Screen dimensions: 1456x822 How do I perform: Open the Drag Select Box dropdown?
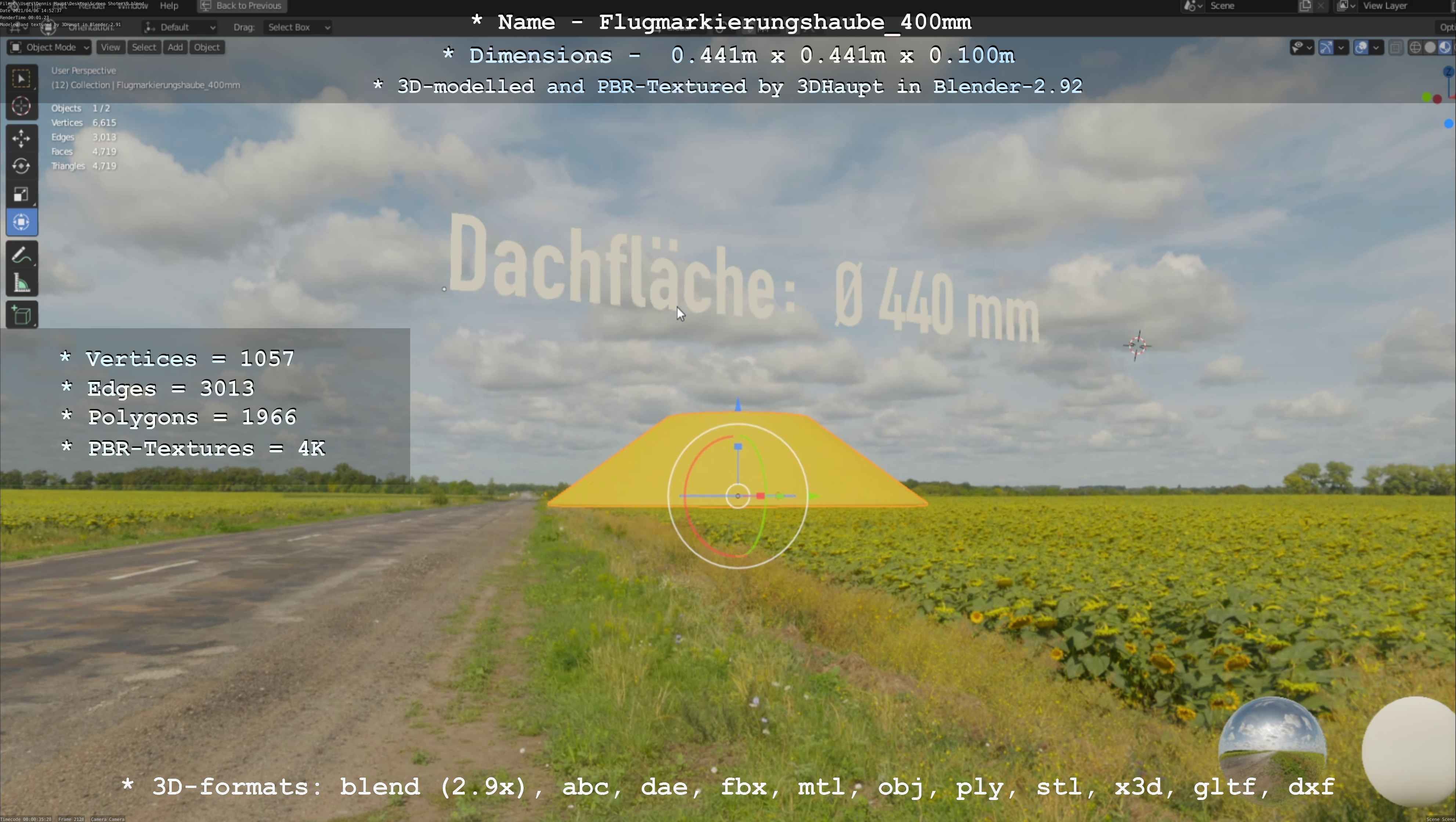click(x=298, y=27)
